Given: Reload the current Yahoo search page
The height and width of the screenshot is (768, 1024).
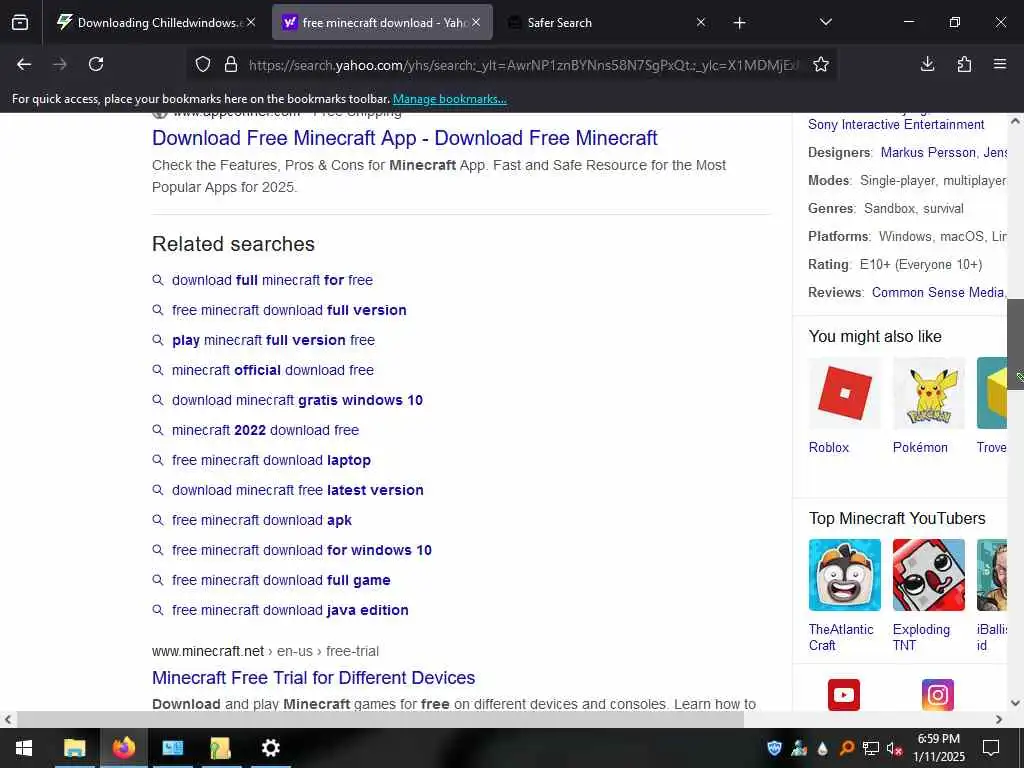Looking at the screenshot, I should (x=96, y=64).
